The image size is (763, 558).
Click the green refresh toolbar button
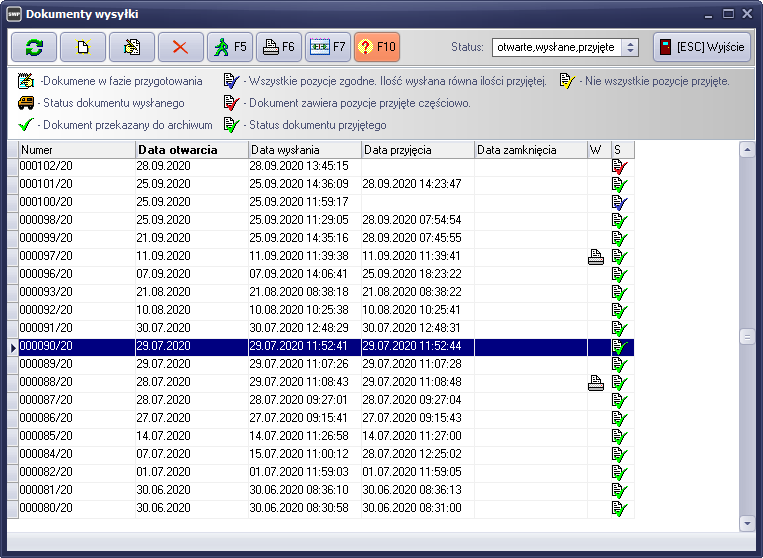click(34, 47)
